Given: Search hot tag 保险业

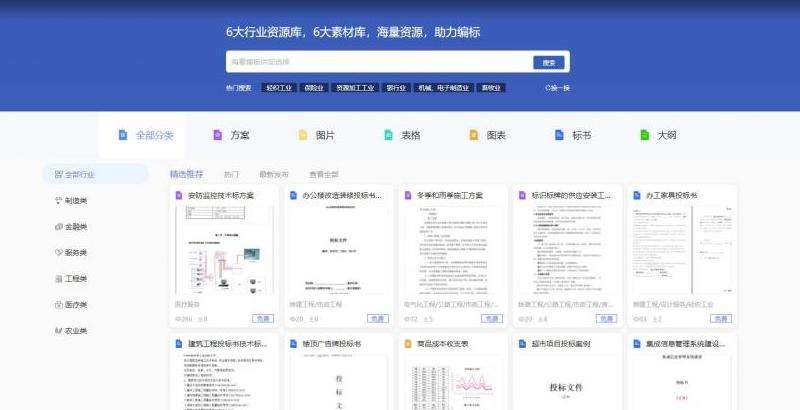Looking at the screenshot, I should tap(314, 88).
